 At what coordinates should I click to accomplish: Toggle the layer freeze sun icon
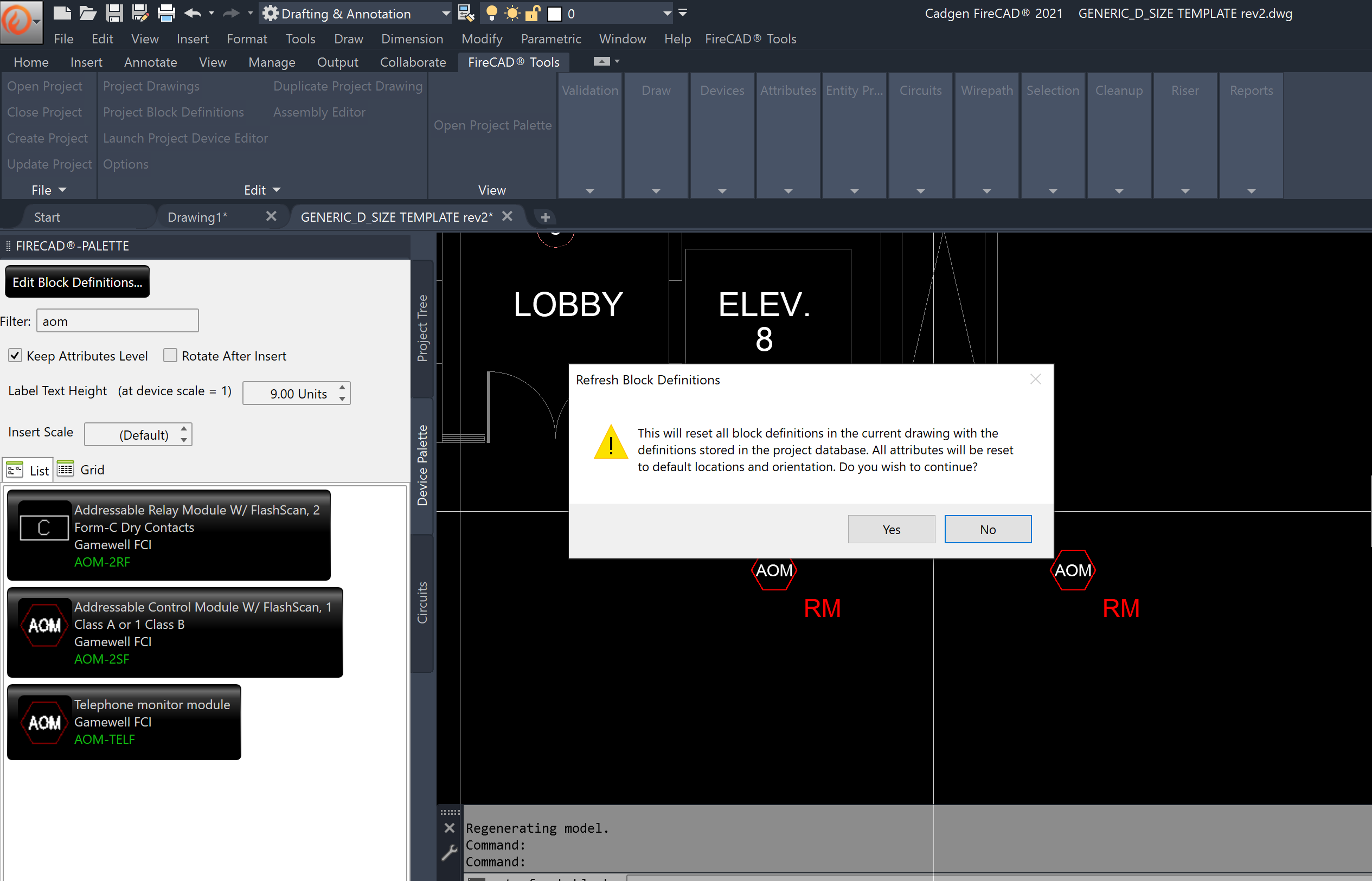(x=512, y=13)
